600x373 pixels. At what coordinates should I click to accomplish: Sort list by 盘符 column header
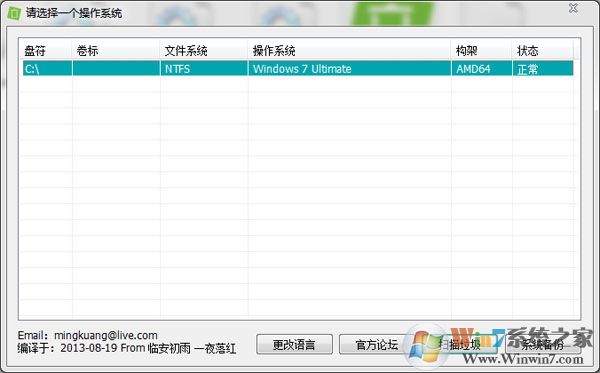click(46, 50)
